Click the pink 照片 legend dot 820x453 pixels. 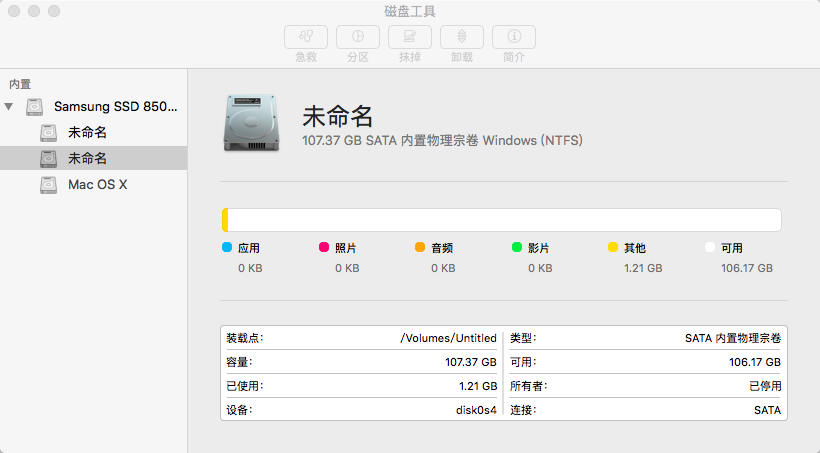[324, 247]
